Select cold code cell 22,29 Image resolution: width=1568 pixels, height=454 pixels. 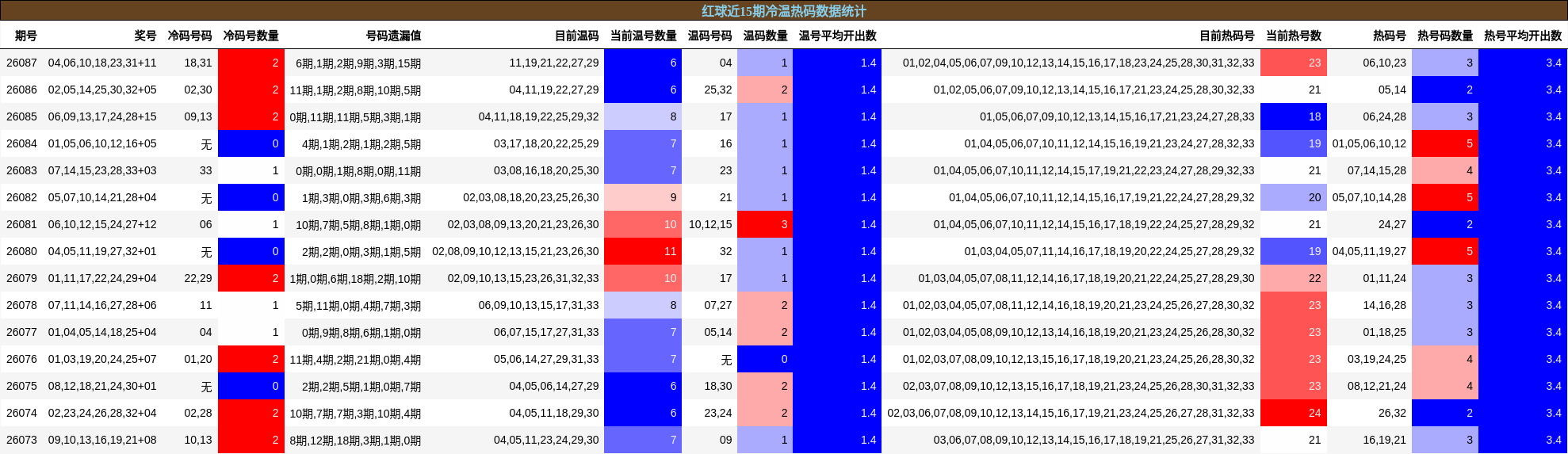198,278
